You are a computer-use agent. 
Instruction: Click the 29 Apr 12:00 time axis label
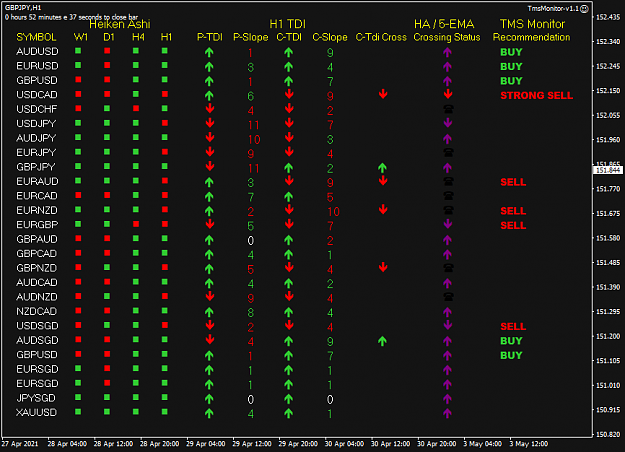click(252, 444)
